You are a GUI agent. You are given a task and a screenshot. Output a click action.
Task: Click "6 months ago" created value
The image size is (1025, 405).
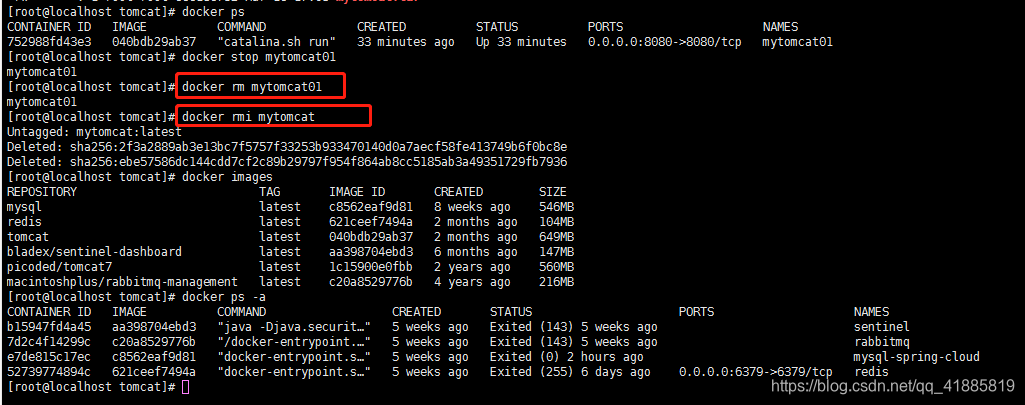tap(475, 252)
